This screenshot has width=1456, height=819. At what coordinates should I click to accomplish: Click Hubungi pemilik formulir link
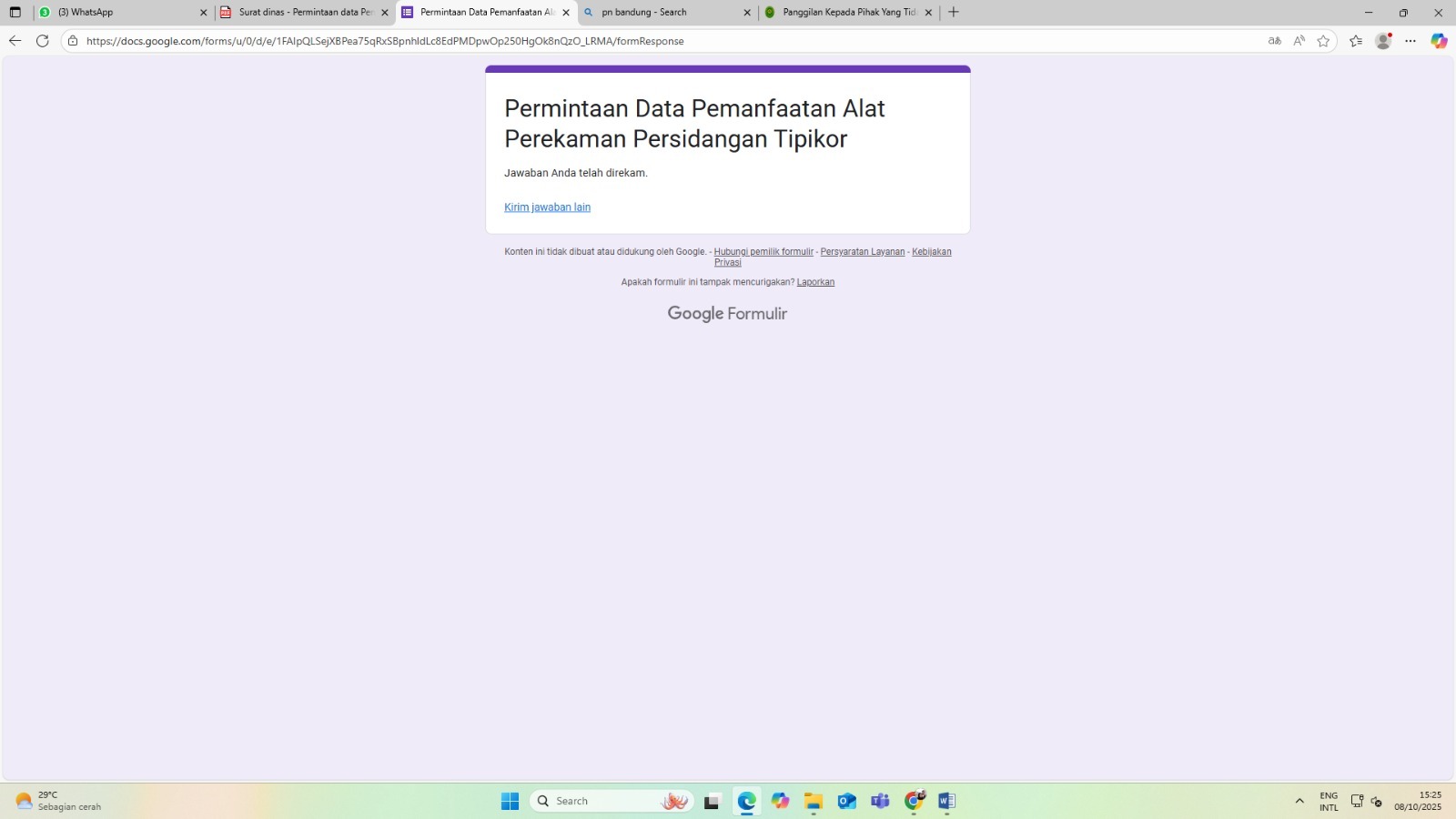coord(763,252)
